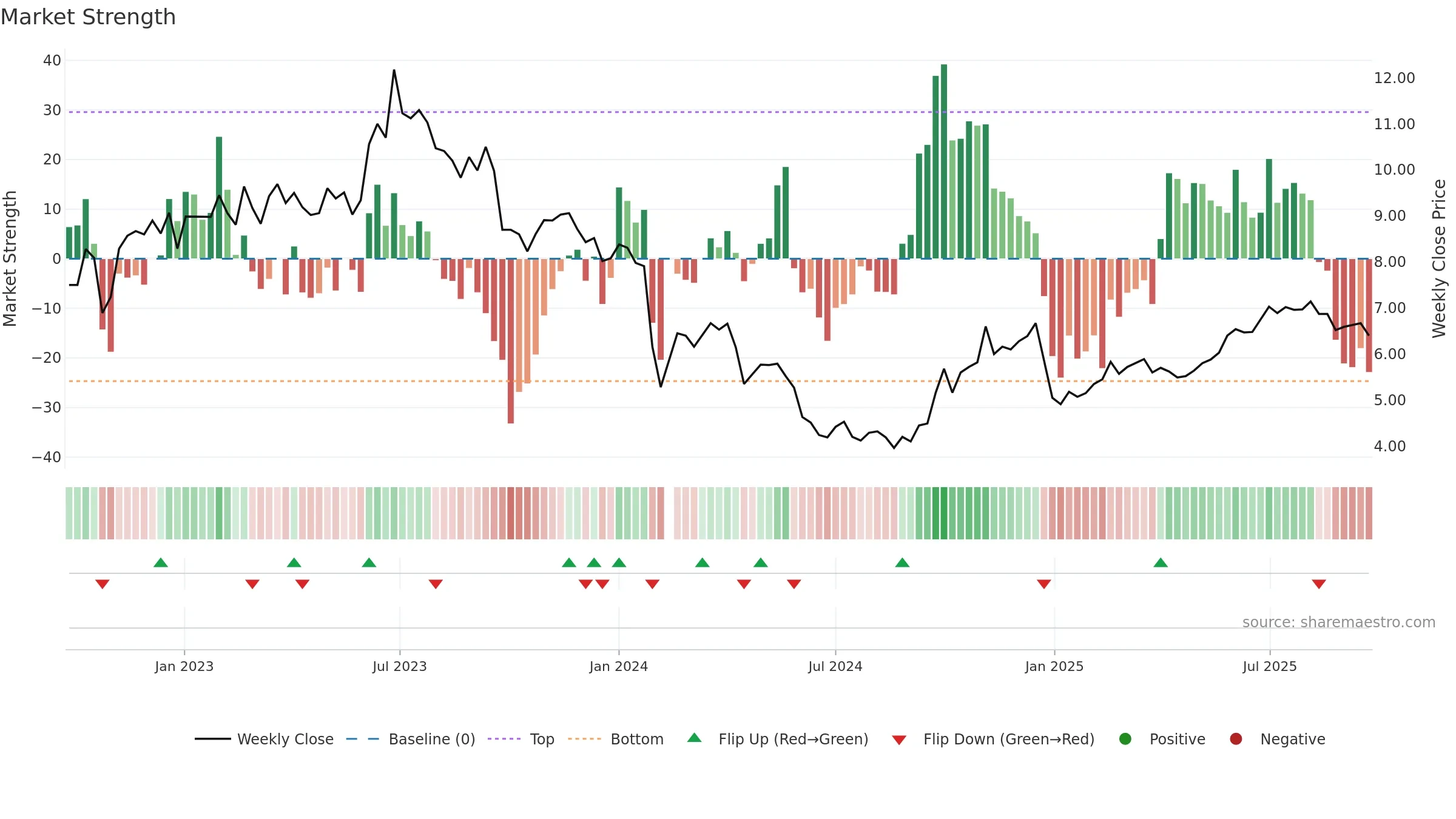Viewport: 1456px width, 819px height.
Task: Select the last Flip Down marker in August 2025
Action: [x=1319, y=584]
